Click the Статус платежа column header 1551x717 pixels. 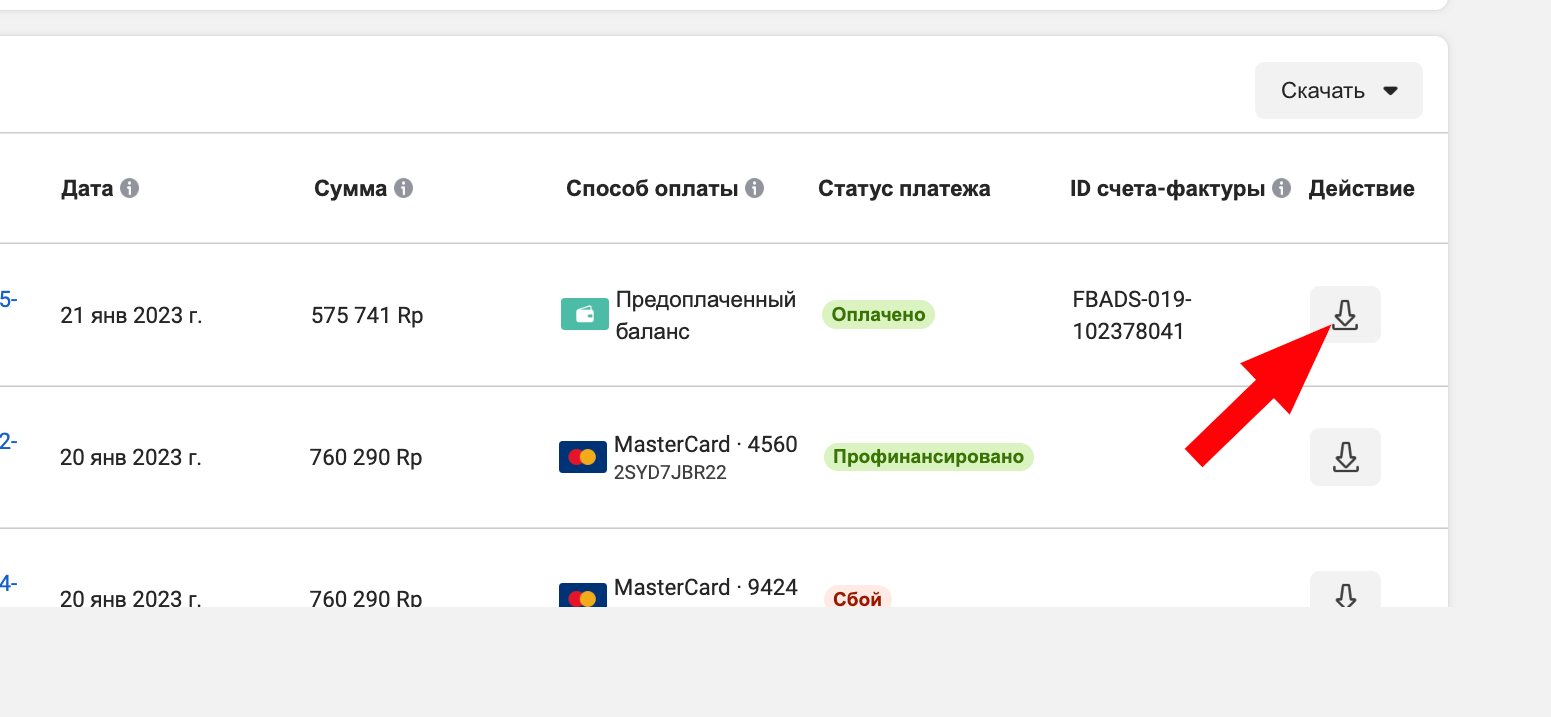click(904, 188)
